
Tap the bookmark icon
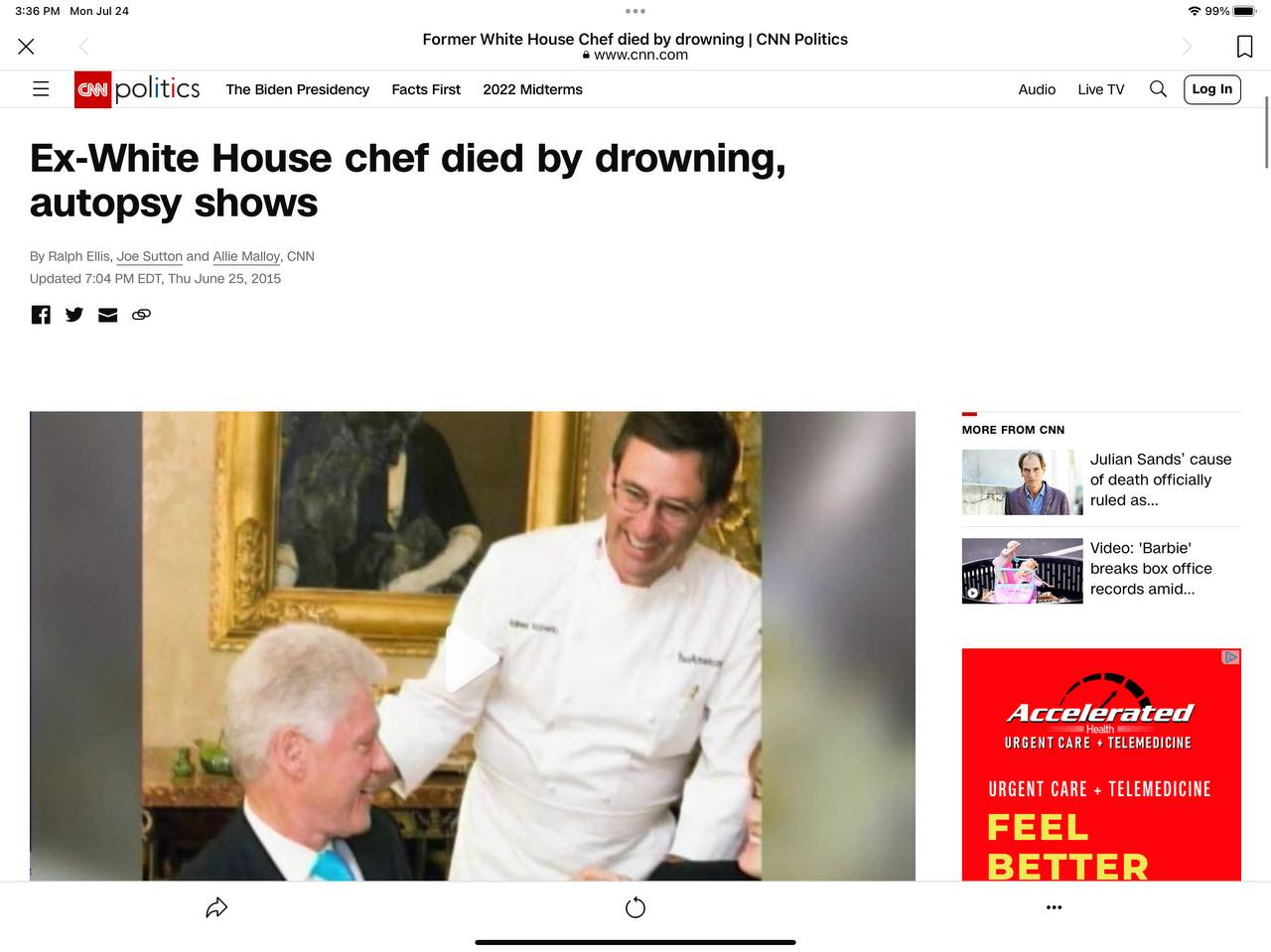point(1244,47)
